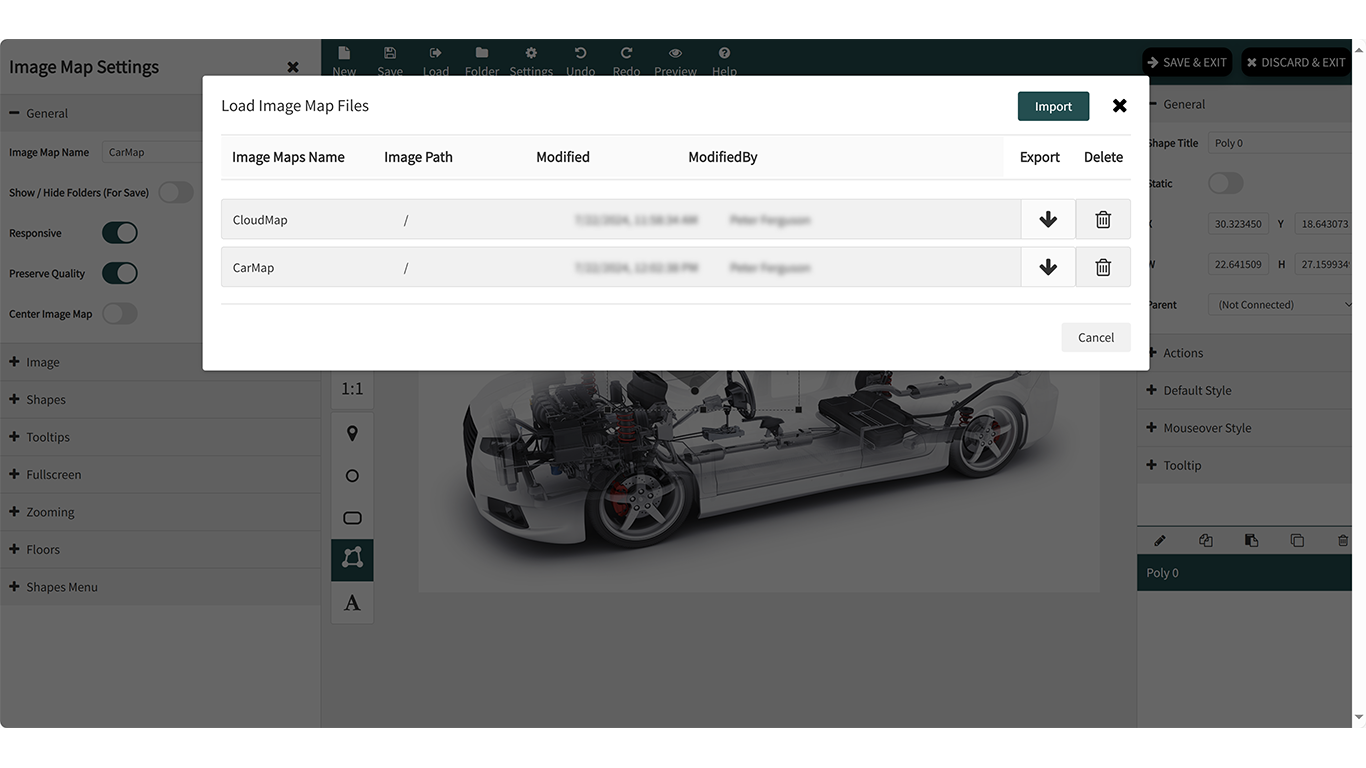This screenshot has height=768, width=1366.
Task: Export the CarMap image map
Action: pos(1048,267)
